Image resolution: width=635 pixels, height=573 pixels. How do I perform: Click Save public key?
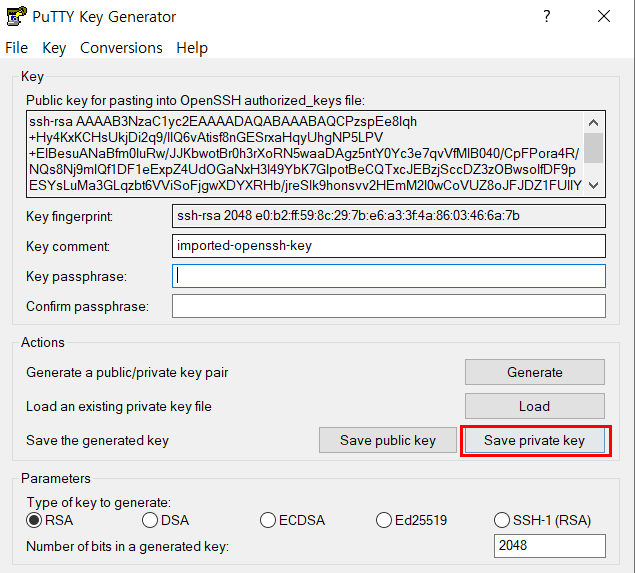click(388, 440)
